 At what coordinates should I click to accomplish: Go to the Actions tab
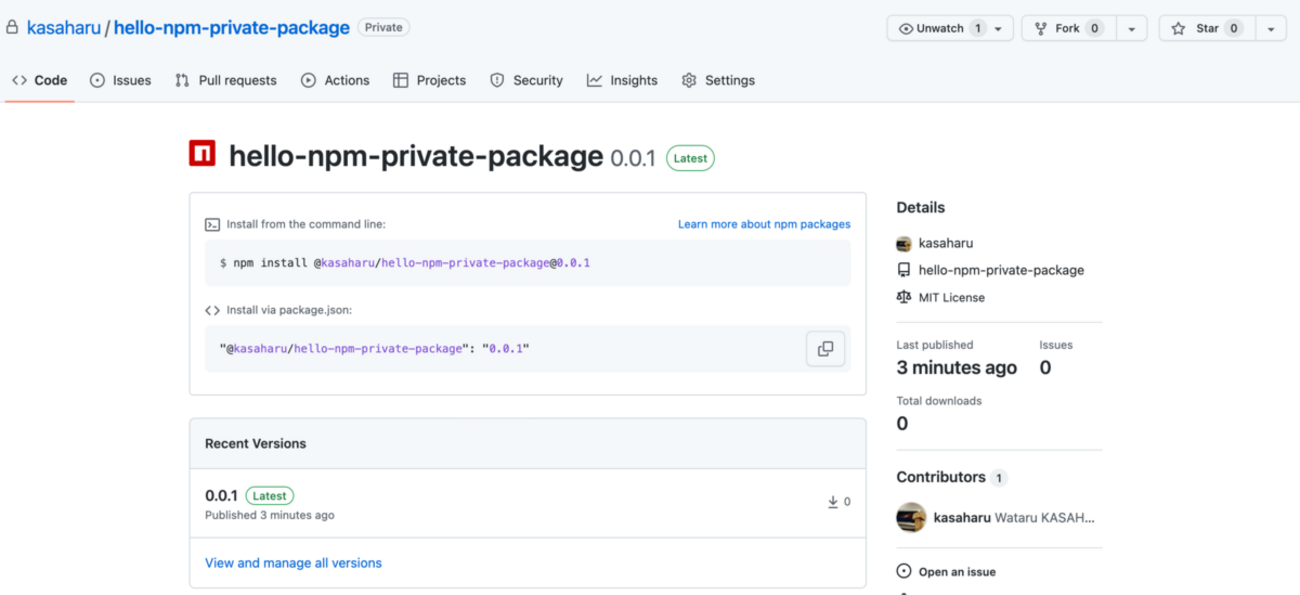(x=335, y=80)
